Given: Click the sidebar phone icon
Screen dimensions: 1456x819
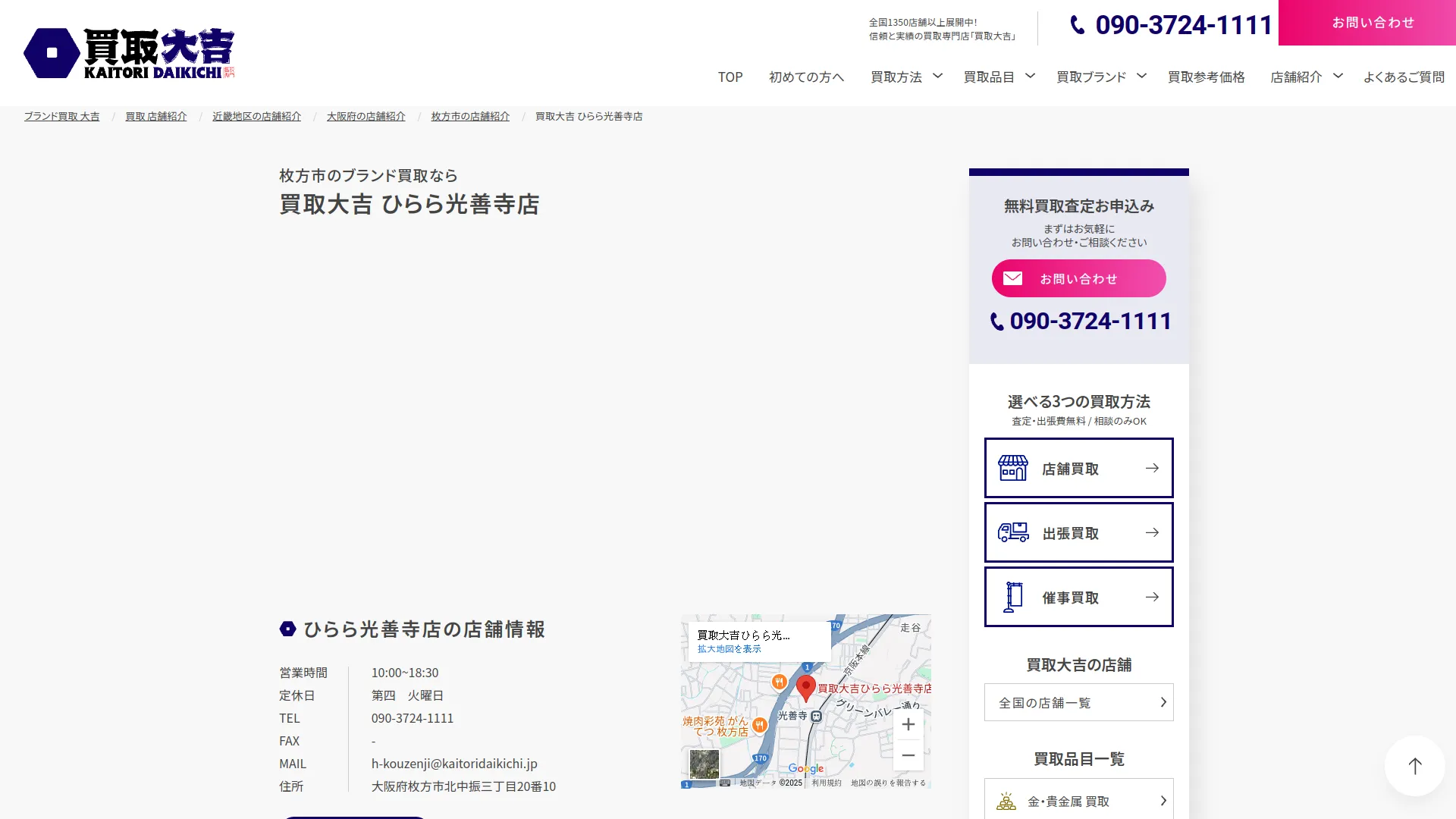Looking at the screenshot, I should pyautogui.click(x=997, y=322).
